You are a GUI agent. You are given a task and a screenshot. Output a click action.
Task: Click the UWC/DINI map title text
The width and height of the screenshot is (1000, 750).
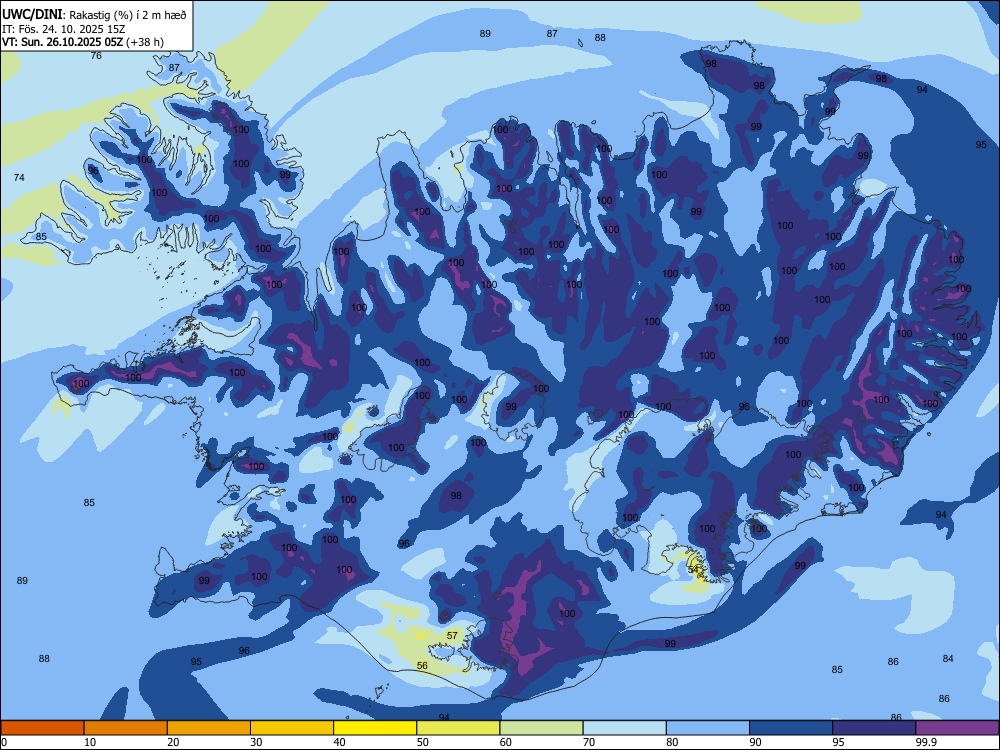click(x=94, y=15)
